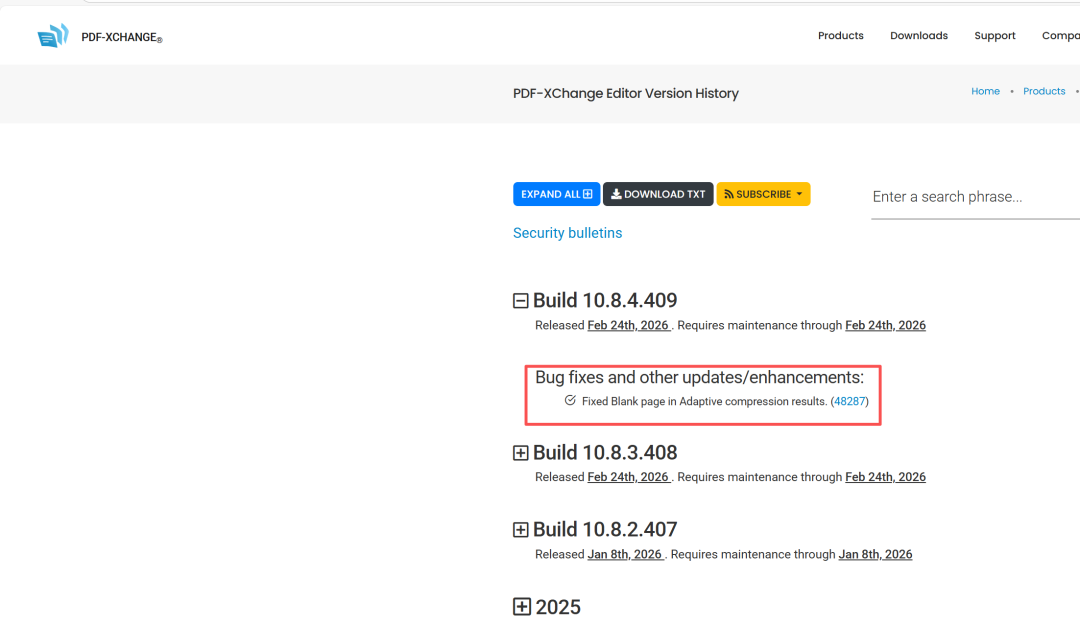Image resolution: width=1080 pixels, height=624 pixels.
Task: Open issue link 48287
Action: (x=849, y=402)
